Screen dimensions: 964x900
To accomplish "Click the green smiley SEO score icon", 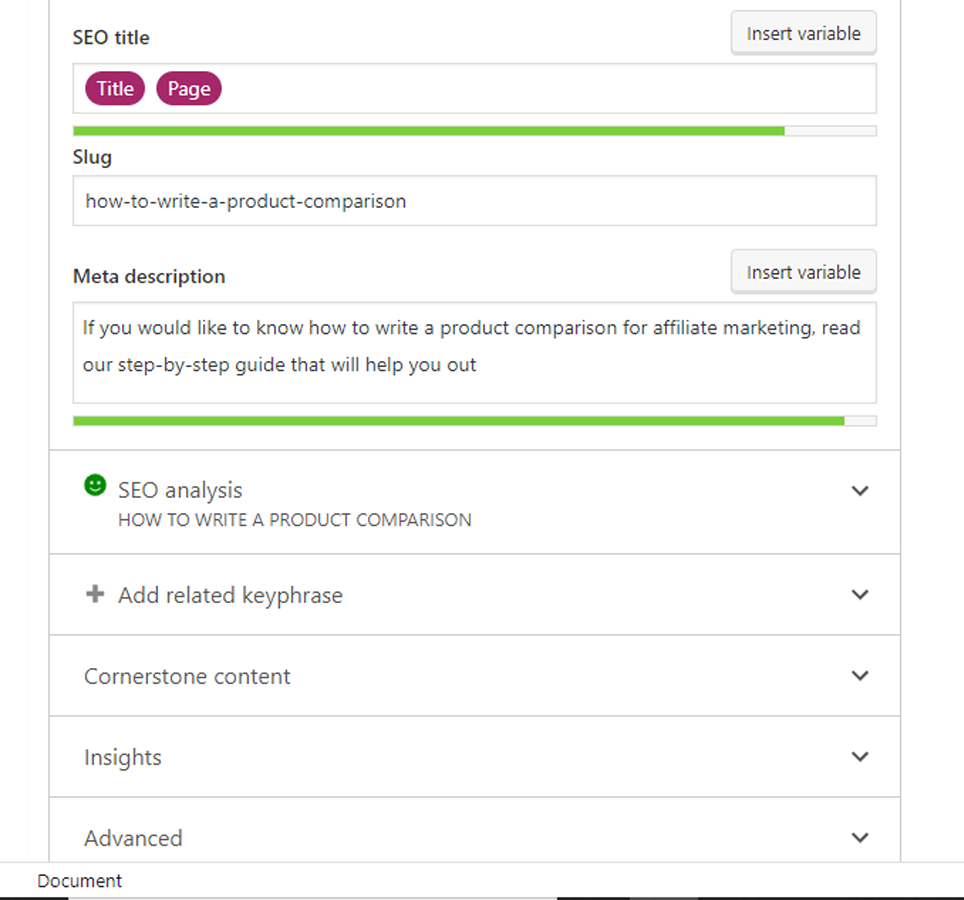I will [x=95, y=486].
